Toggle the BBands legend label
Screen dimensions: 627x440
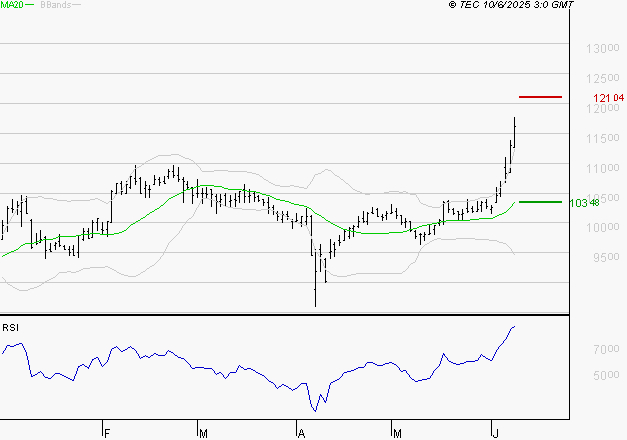coord(54,5)
